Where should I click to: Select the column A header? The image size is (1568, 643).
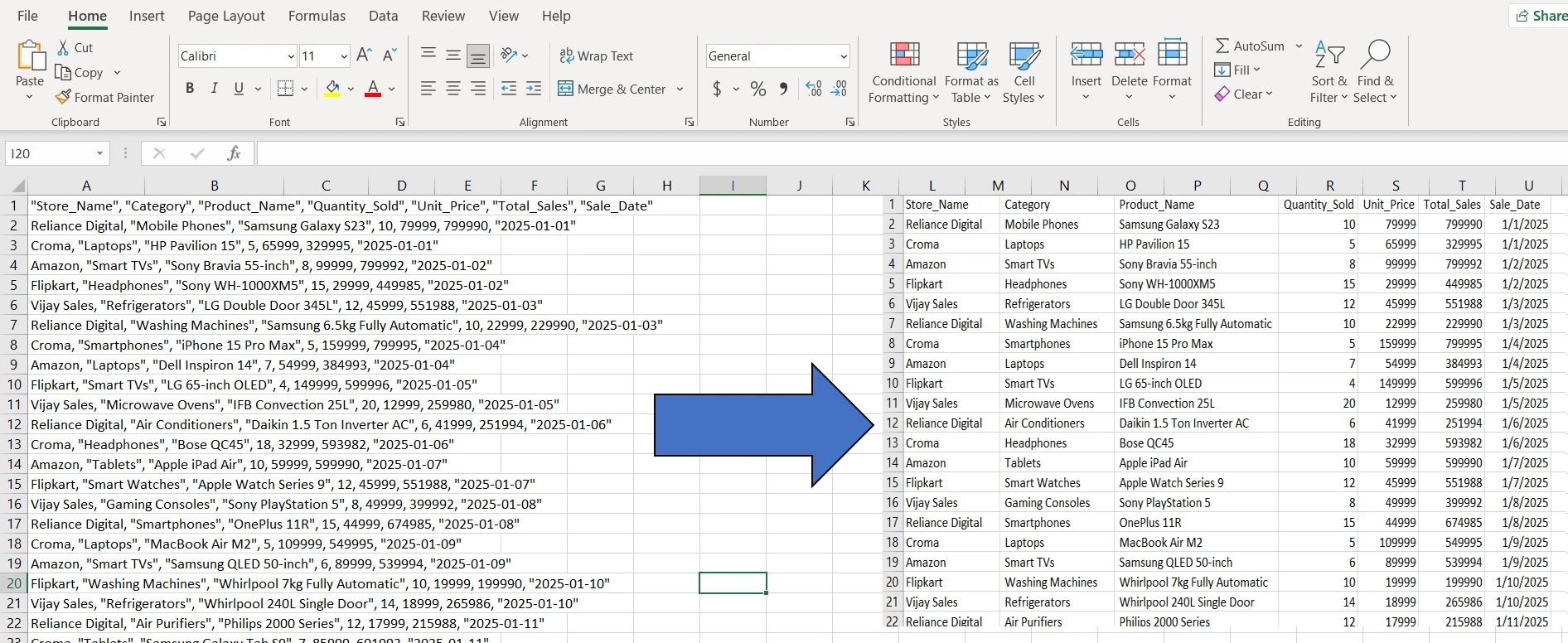pyautogui.click(x=86, y=186)
